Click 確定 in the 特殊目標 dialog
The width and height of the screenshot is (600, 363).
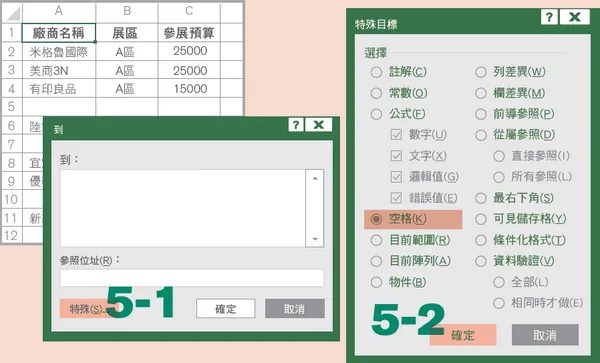[x=463, y=335]
